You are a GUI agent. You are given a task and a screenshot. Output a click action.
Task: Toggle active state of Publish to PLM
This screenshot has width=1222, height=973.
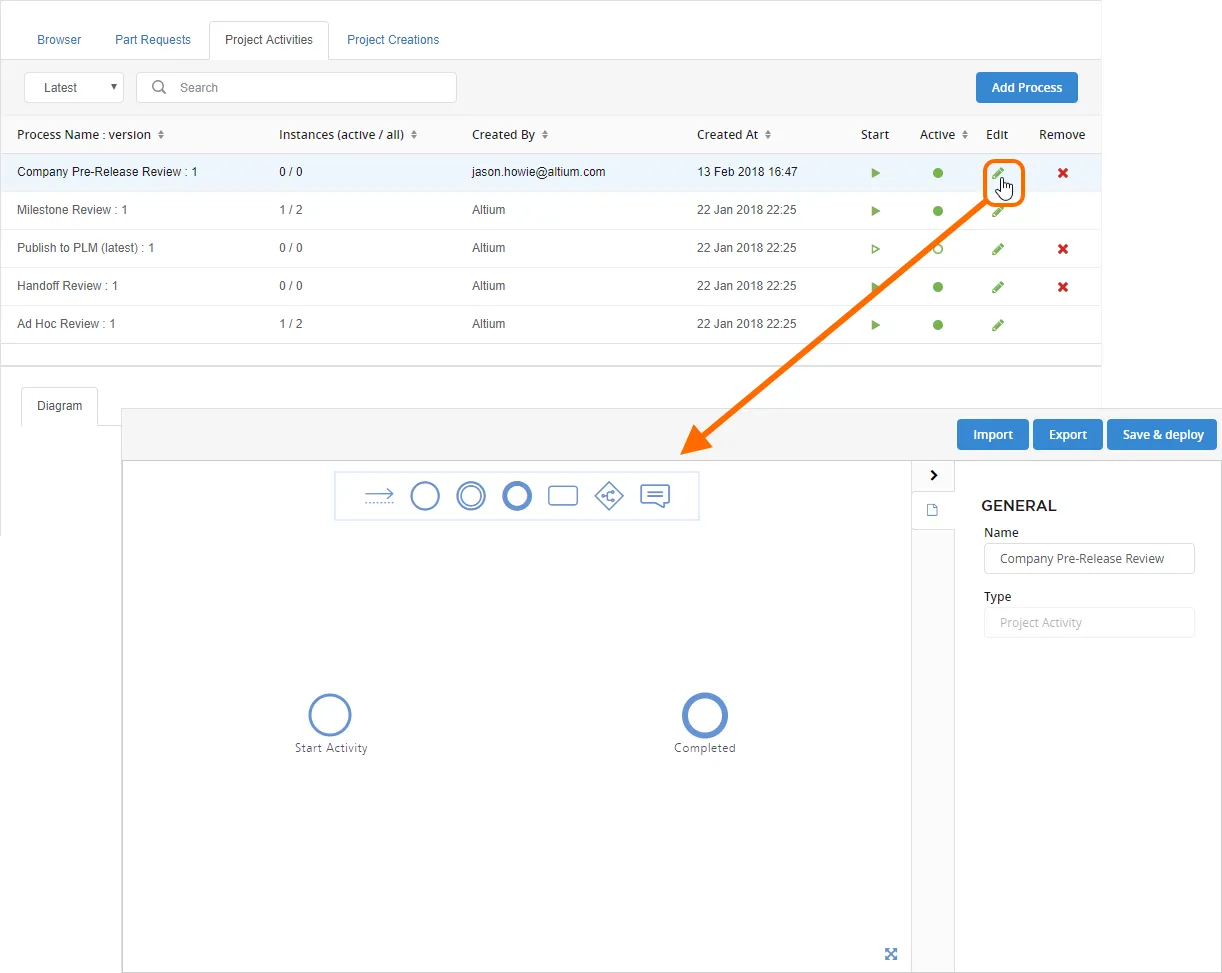coord(938,249)
